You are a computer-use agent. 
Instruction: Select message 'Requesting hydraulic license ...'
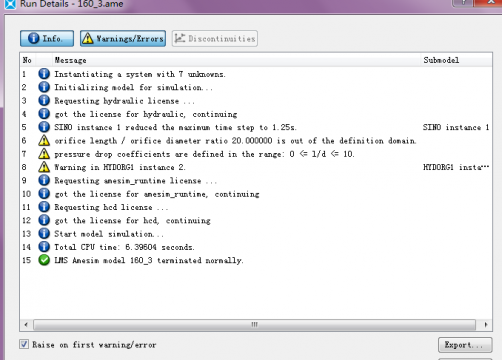(x=124, y=101)
